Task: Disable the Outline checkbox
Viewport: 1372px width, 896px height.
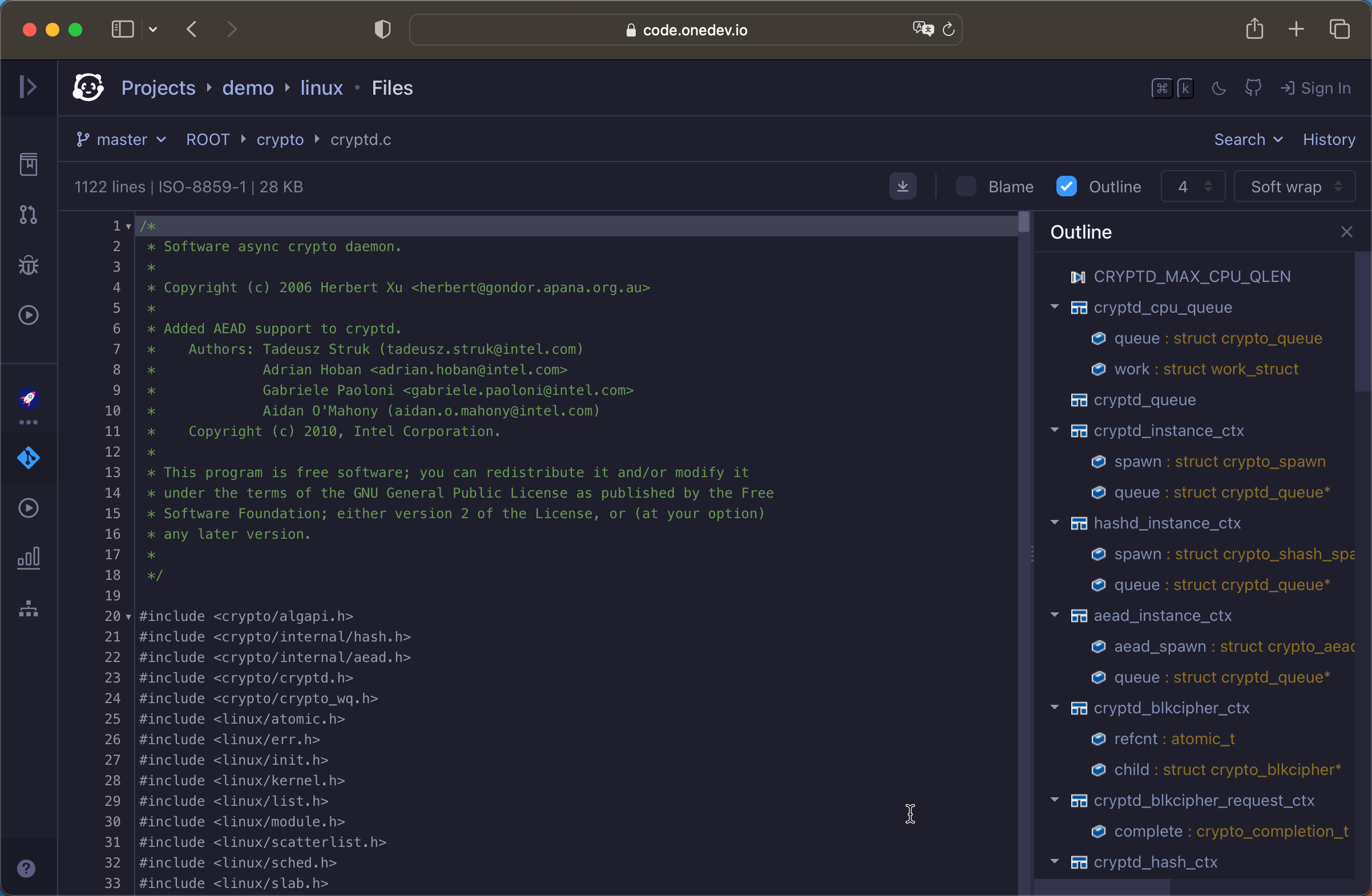Action: pyautogui.click(x=1067, y=185)
